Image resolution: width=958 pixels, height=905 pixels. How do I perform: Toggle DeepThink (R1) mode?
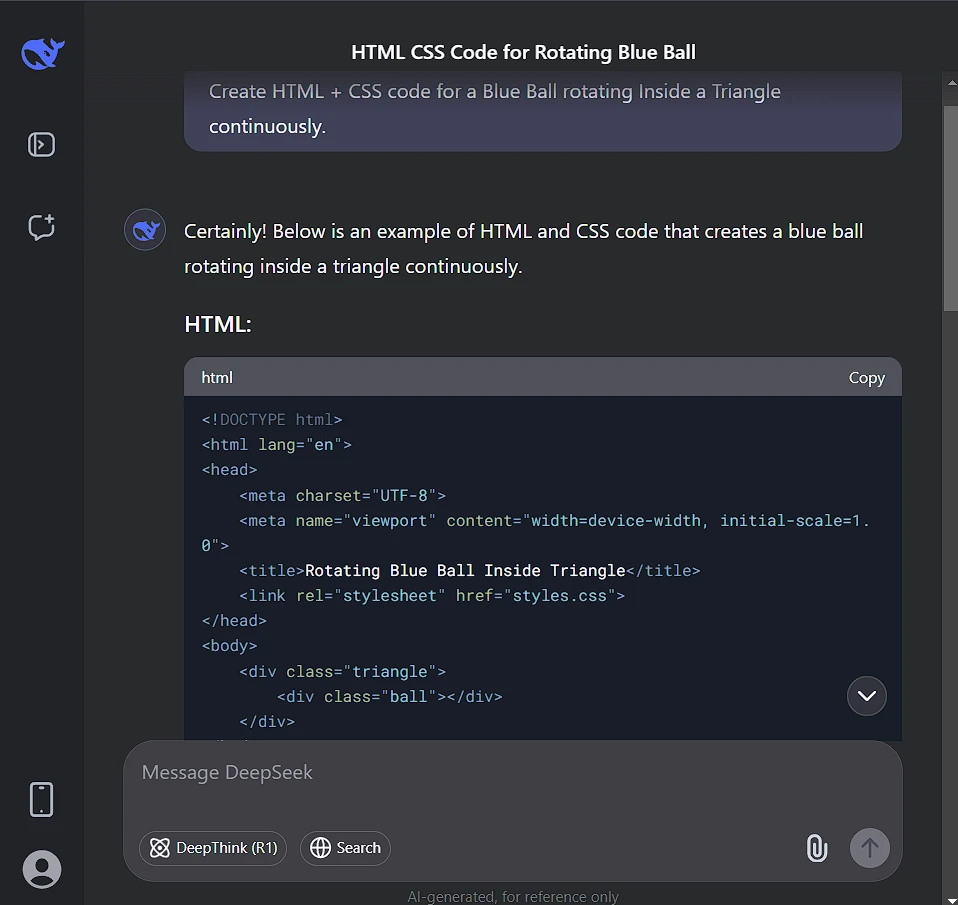pyautogui.click(x=213, y=848)
